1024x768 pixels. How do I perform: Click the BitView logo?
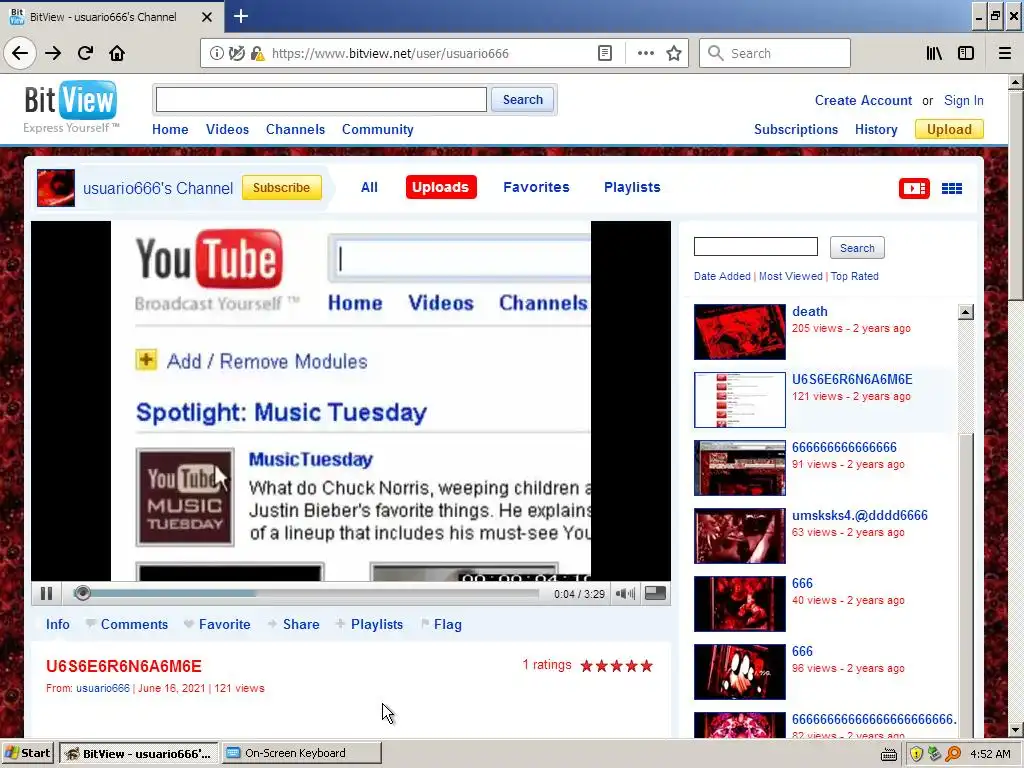(x=71, y=107)
